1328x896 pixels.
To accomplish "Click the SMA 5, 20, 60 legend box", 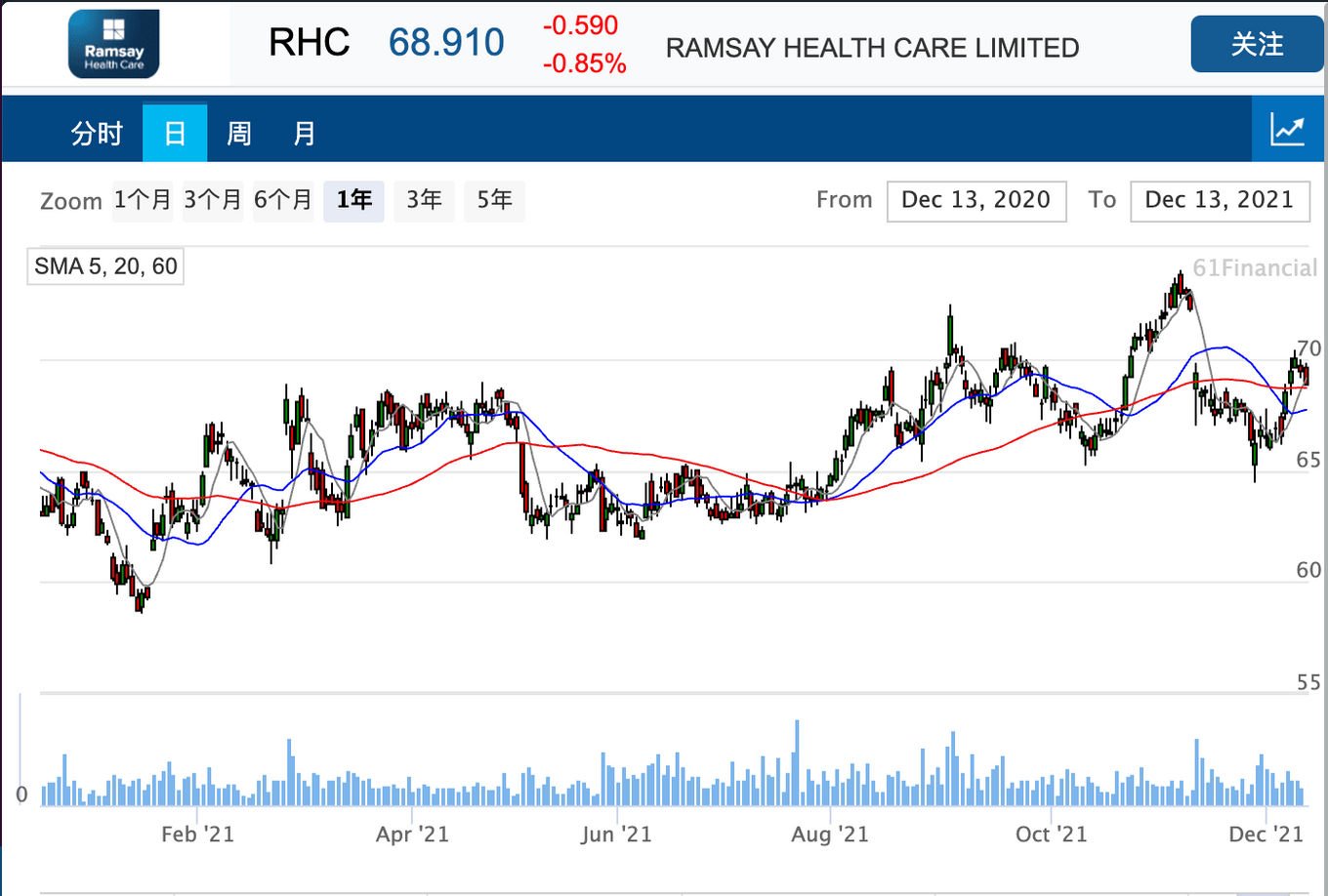I will (x=105, y=266).
